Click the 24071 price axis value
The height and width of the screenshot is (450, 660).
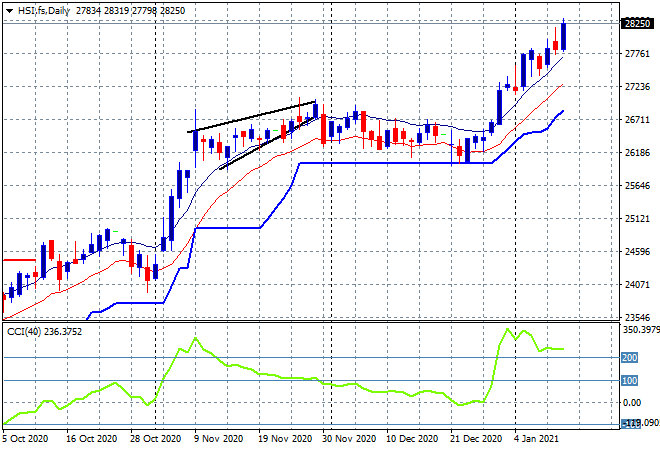(x=637, y=285)
